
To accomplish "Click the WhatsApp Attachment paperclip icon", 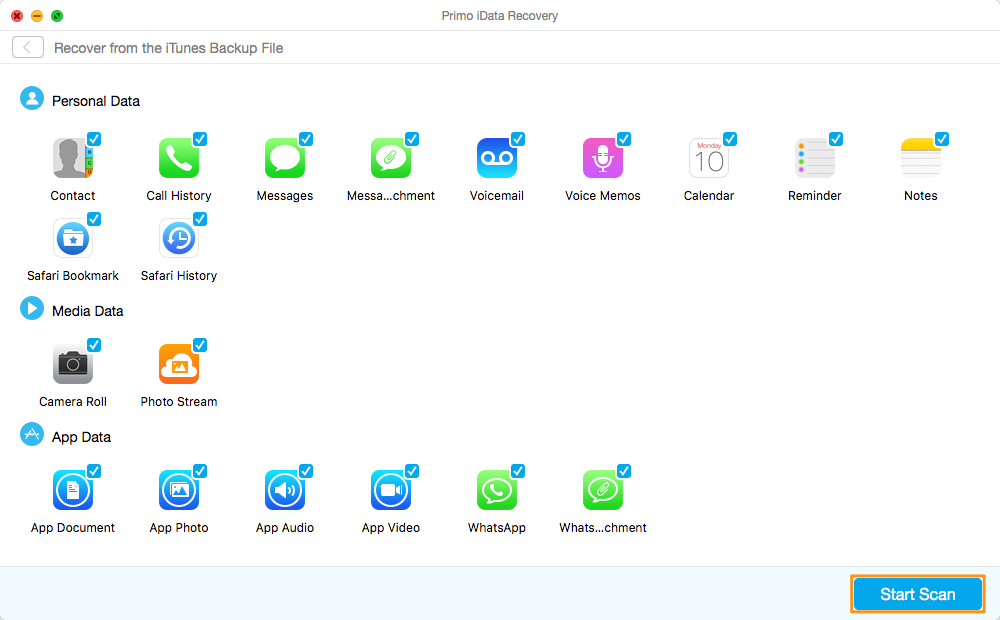I will [x=602, y=490].
